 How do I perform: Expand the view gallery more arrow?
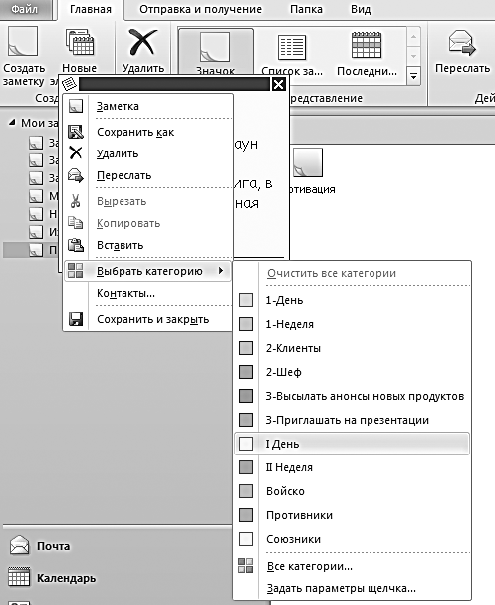413,76
